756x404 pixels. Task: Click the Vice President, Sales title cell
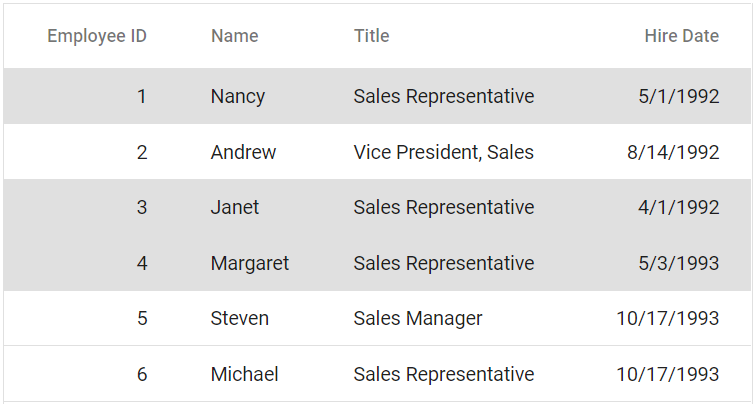point(443,152)
